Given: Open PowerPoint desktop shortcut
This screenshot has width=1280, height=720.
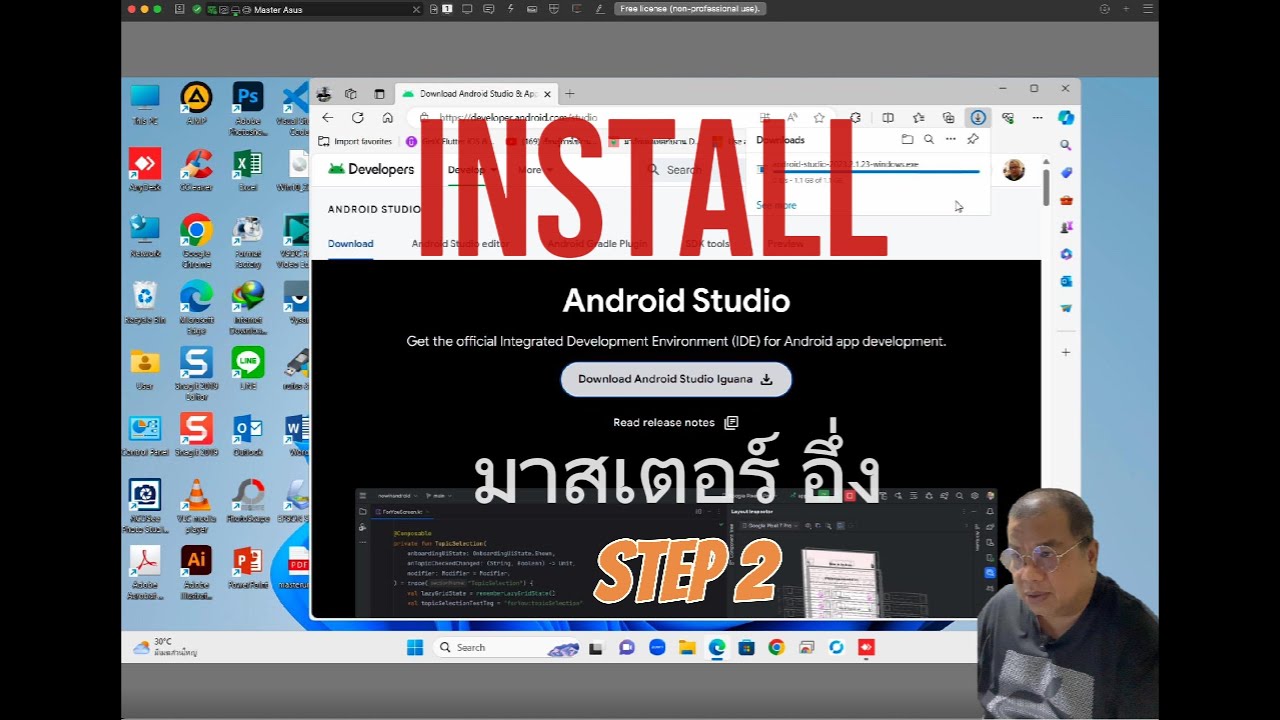Looking at the screenshot, I should coord(248,567).
